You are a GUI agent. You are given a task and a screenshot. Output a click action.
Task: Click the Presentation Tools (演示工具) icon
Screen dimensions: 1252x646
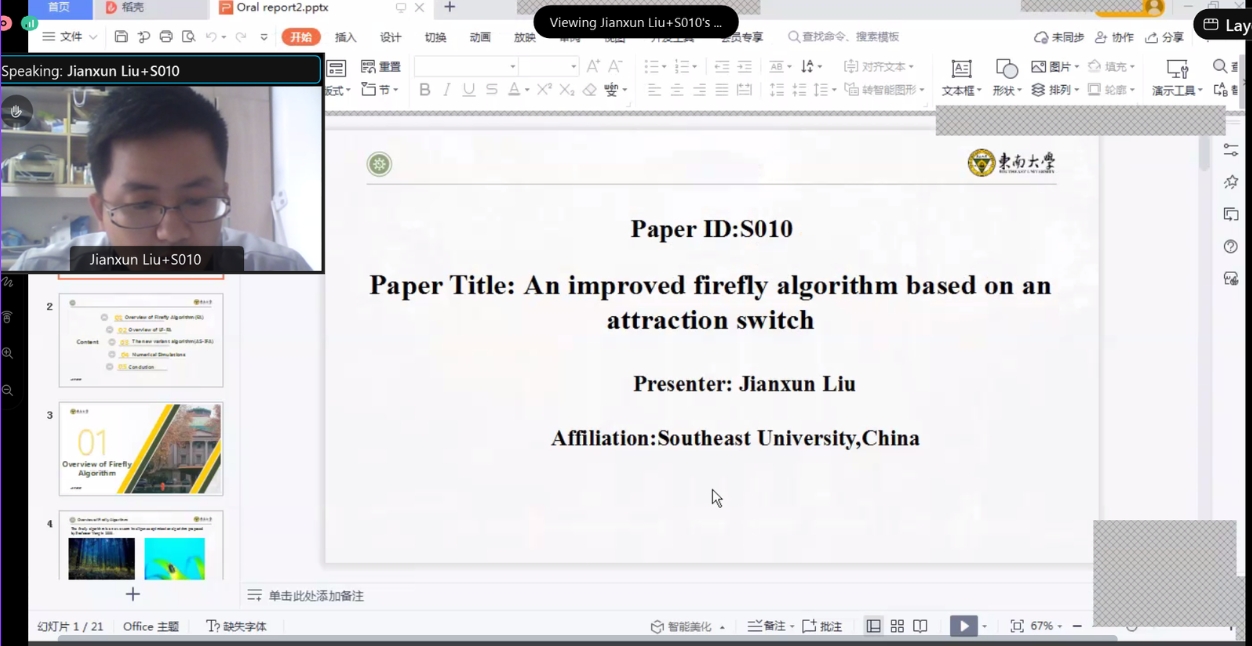(1177, 76)
